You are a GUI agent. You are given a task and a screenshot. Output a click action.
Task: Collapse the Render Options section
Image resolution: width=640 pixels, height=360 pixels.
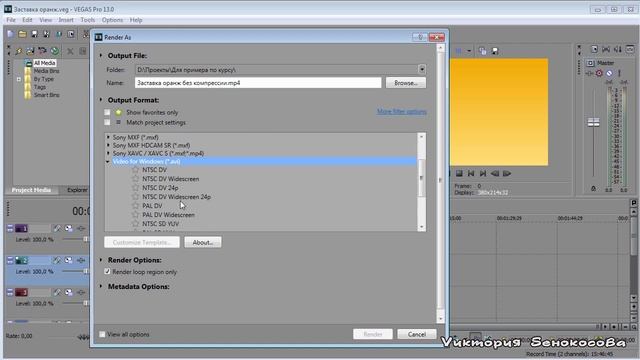[x=101, y=260]
